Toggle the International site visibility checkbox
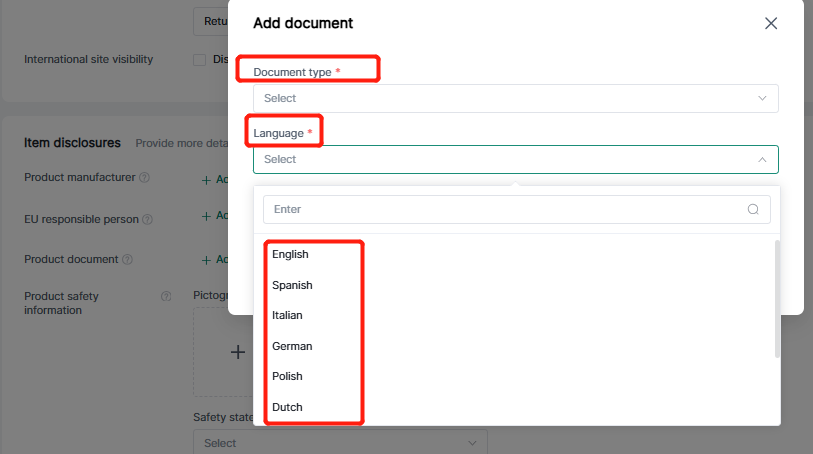 199,60
